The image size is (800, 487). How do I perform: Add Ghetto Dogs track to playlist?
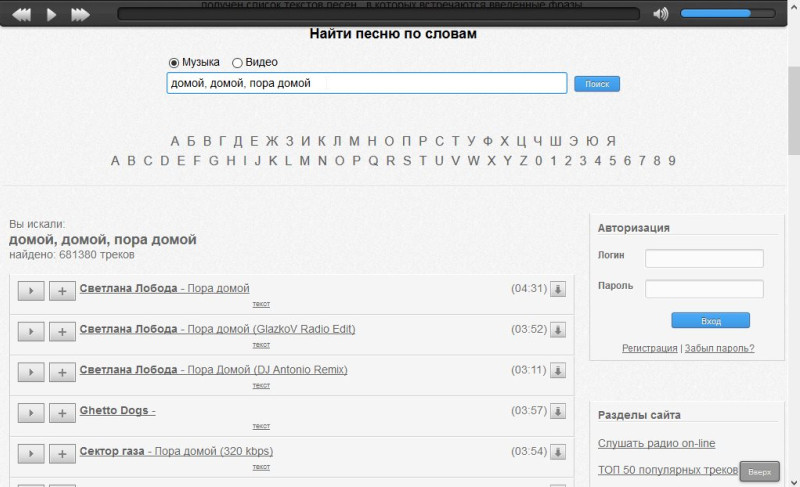62,413
